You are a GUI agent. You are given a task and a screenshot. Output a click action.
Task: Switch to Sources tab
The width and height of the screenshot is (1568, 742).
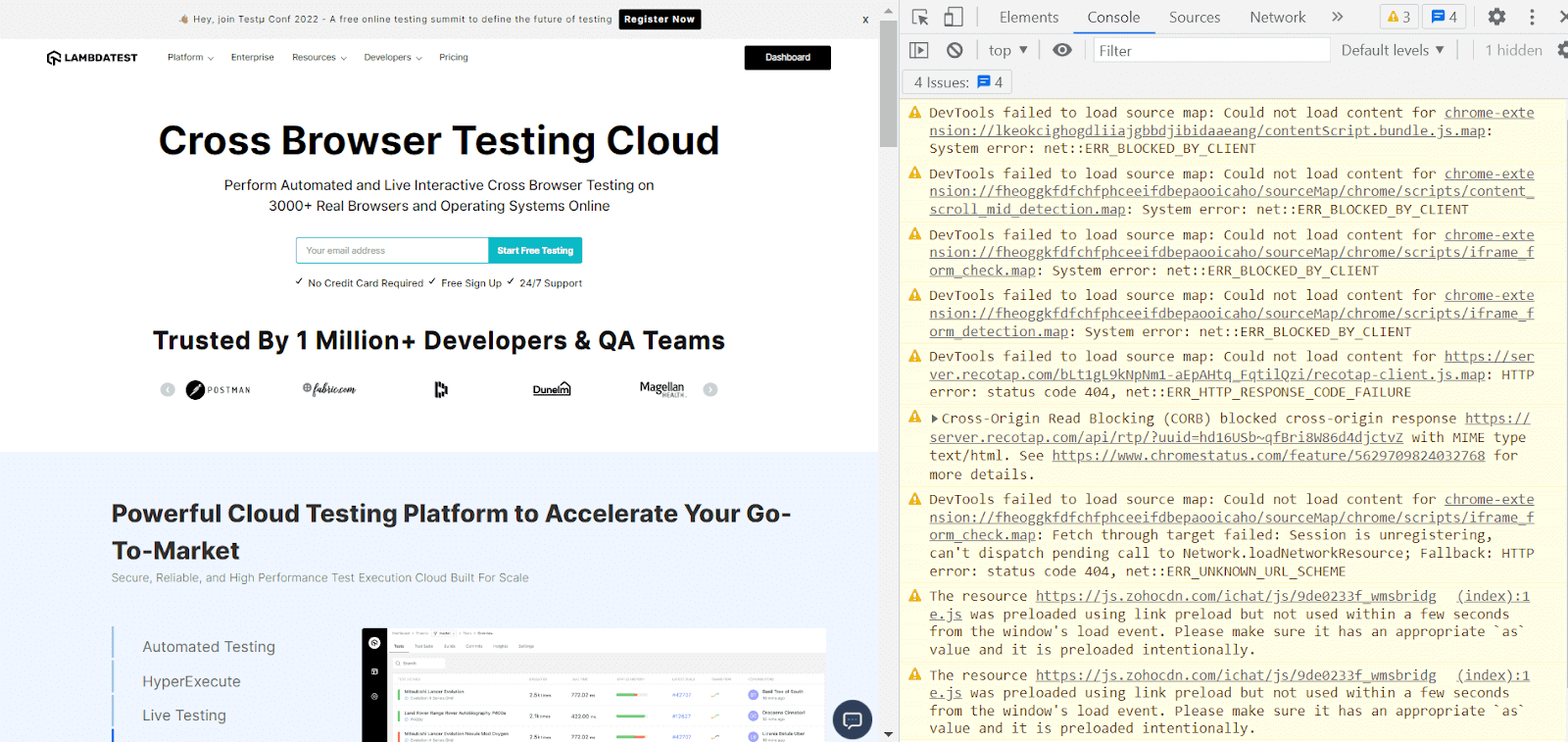pos(1195,17)
